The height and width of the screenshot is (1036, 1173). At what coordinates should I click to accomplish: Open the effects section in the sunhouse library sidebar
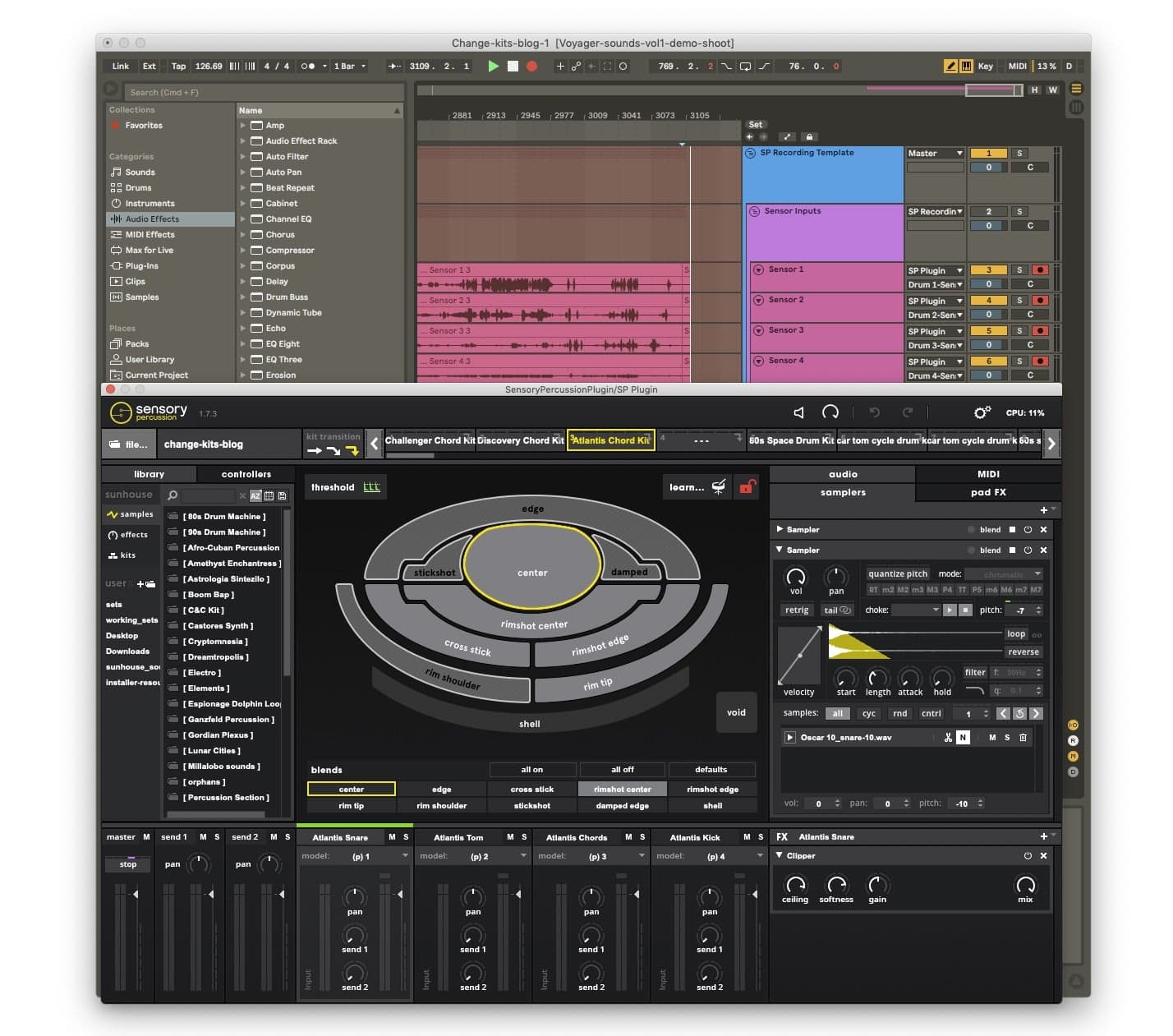[131, 534]
